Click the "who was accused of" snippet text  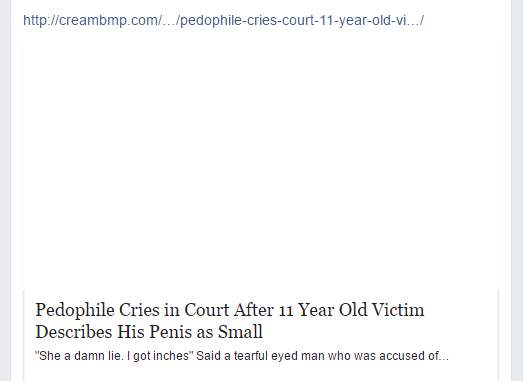pos(384,356)
